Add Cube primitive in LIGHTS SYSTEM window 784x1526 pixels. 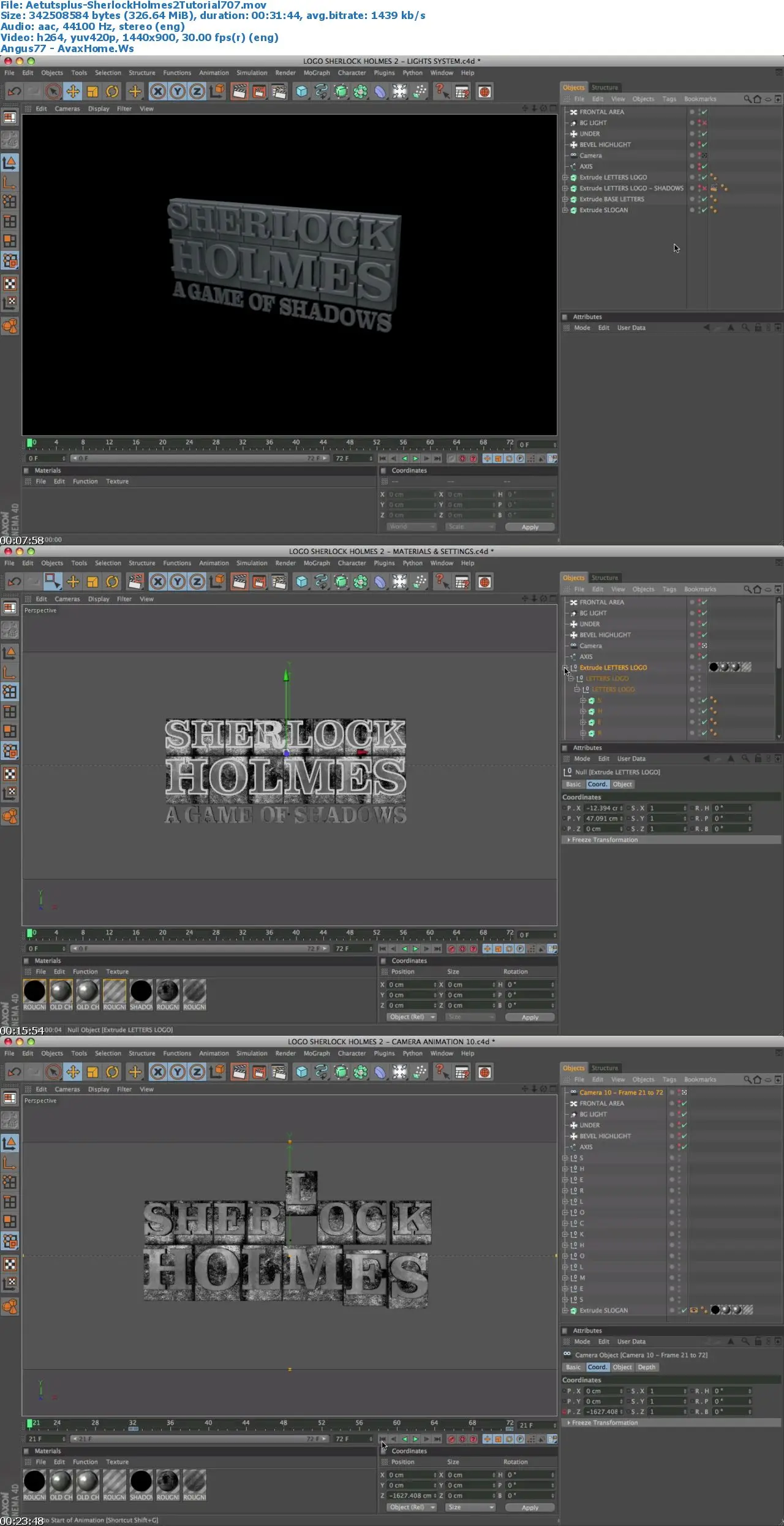(x=301, y=92)
